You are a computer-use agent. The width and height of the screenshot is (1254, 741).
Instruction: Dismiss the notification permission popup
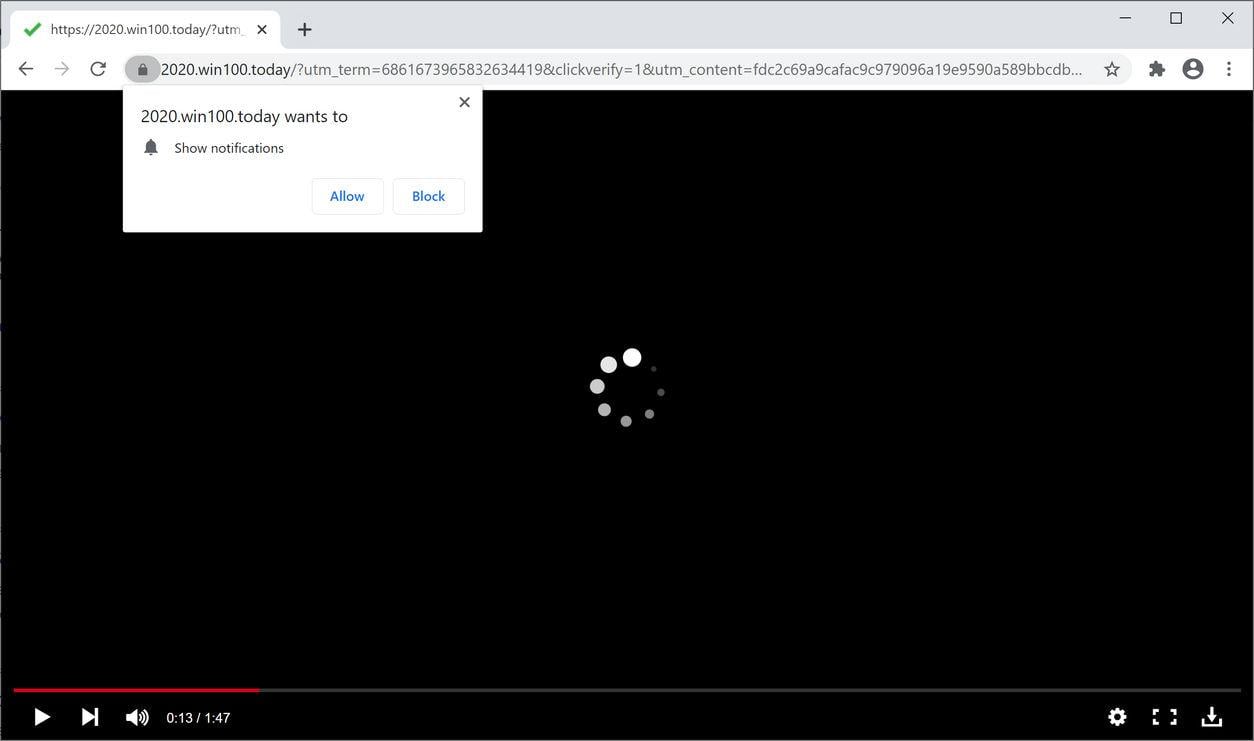point(464,102)
